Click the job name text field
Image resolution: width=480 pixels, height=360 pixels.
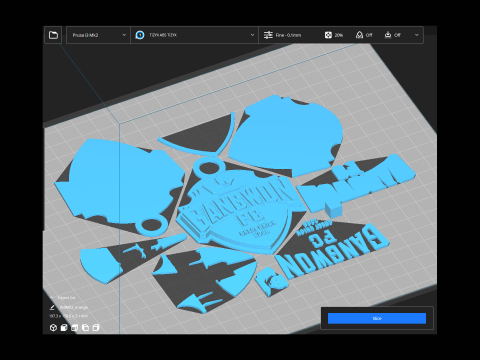pos(73,307)
